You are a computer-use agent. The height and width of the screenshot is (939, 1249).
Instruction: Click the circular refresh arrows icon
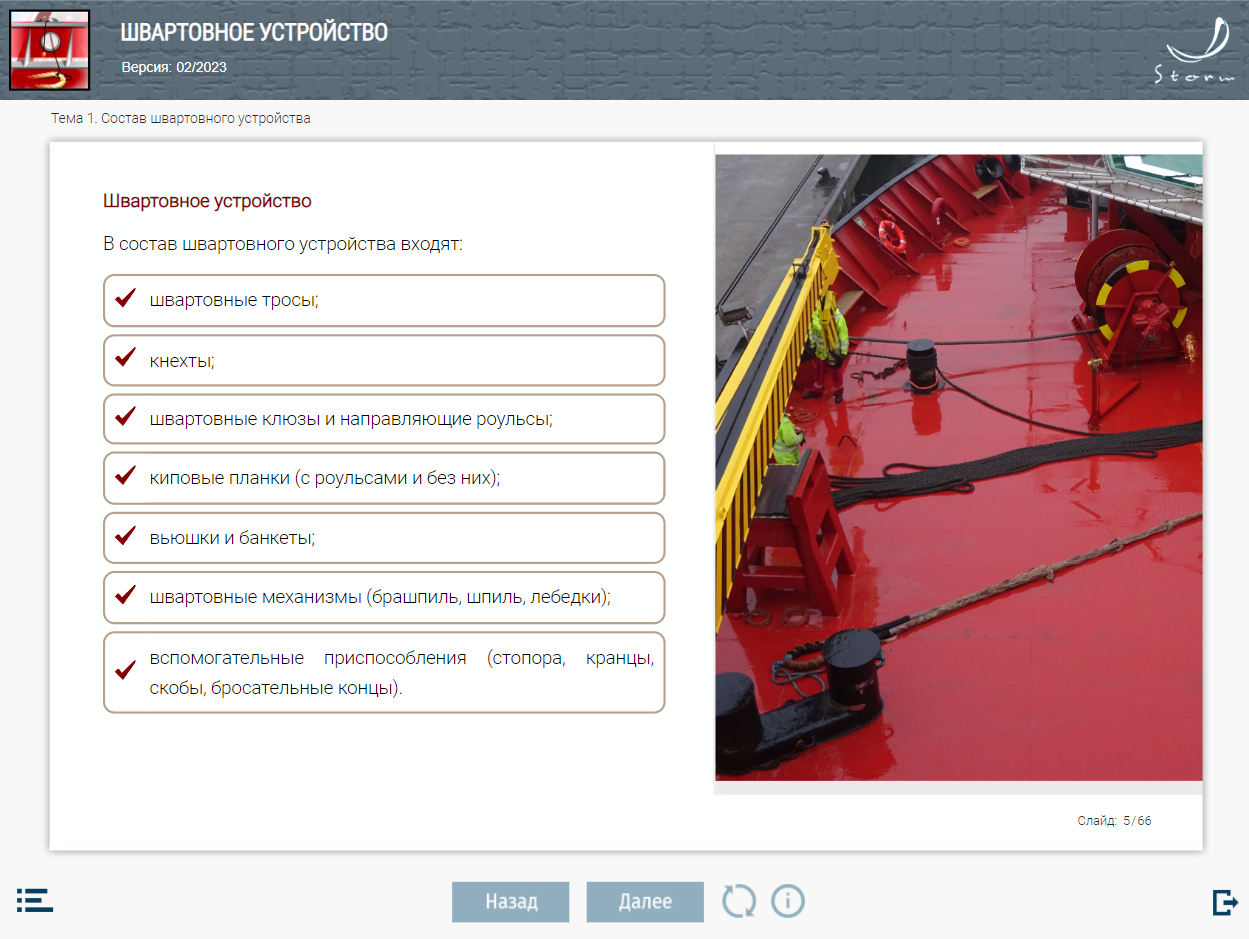(x=739, y=901)
